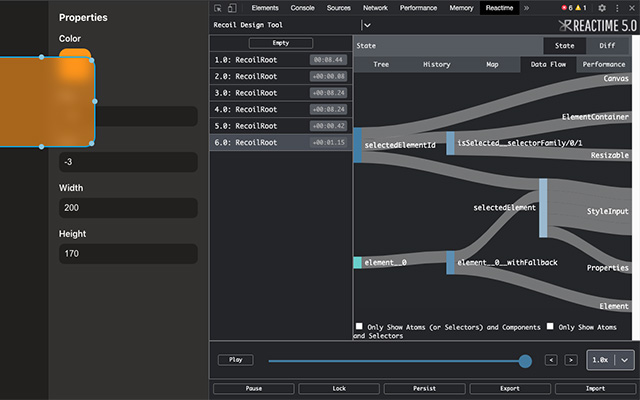Screen dimensions: 640x400
Task: Jump to snapshot 1.0 using its time button
Action: pyautogui.click(x=328, y=60)
